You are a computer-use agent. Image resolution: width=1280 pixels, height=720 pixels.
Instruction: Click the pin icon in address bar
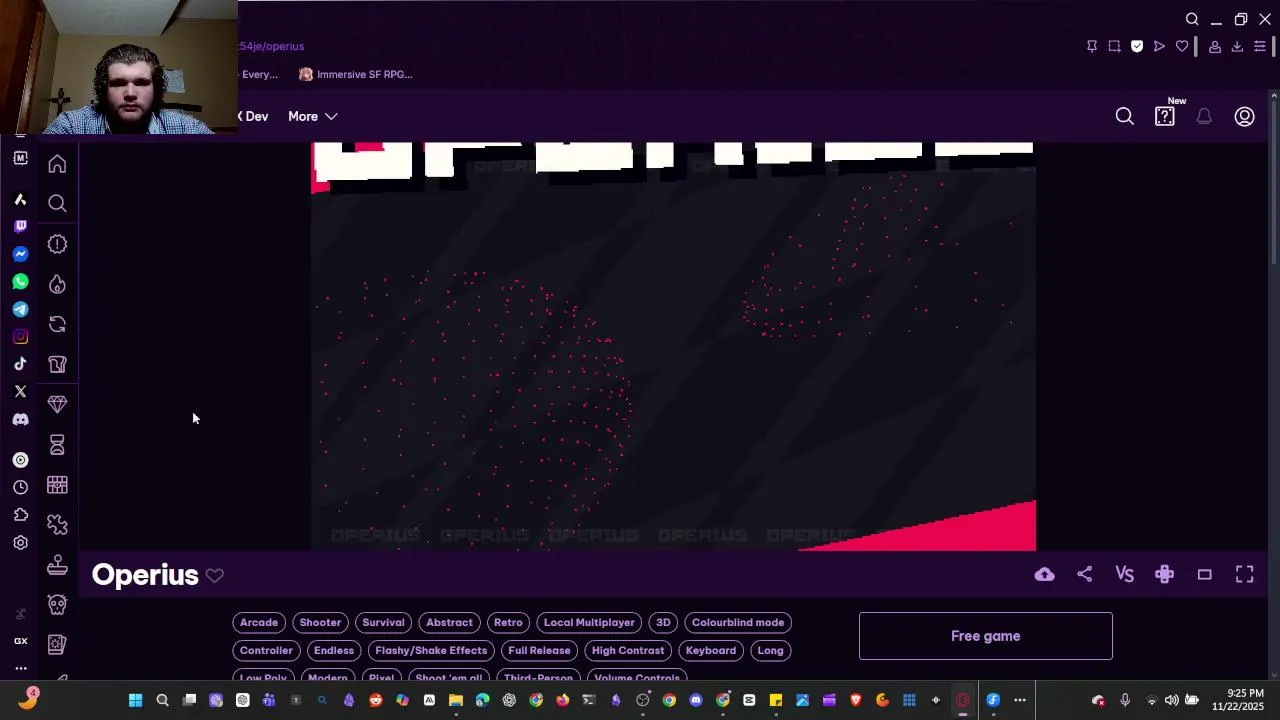1091,46
